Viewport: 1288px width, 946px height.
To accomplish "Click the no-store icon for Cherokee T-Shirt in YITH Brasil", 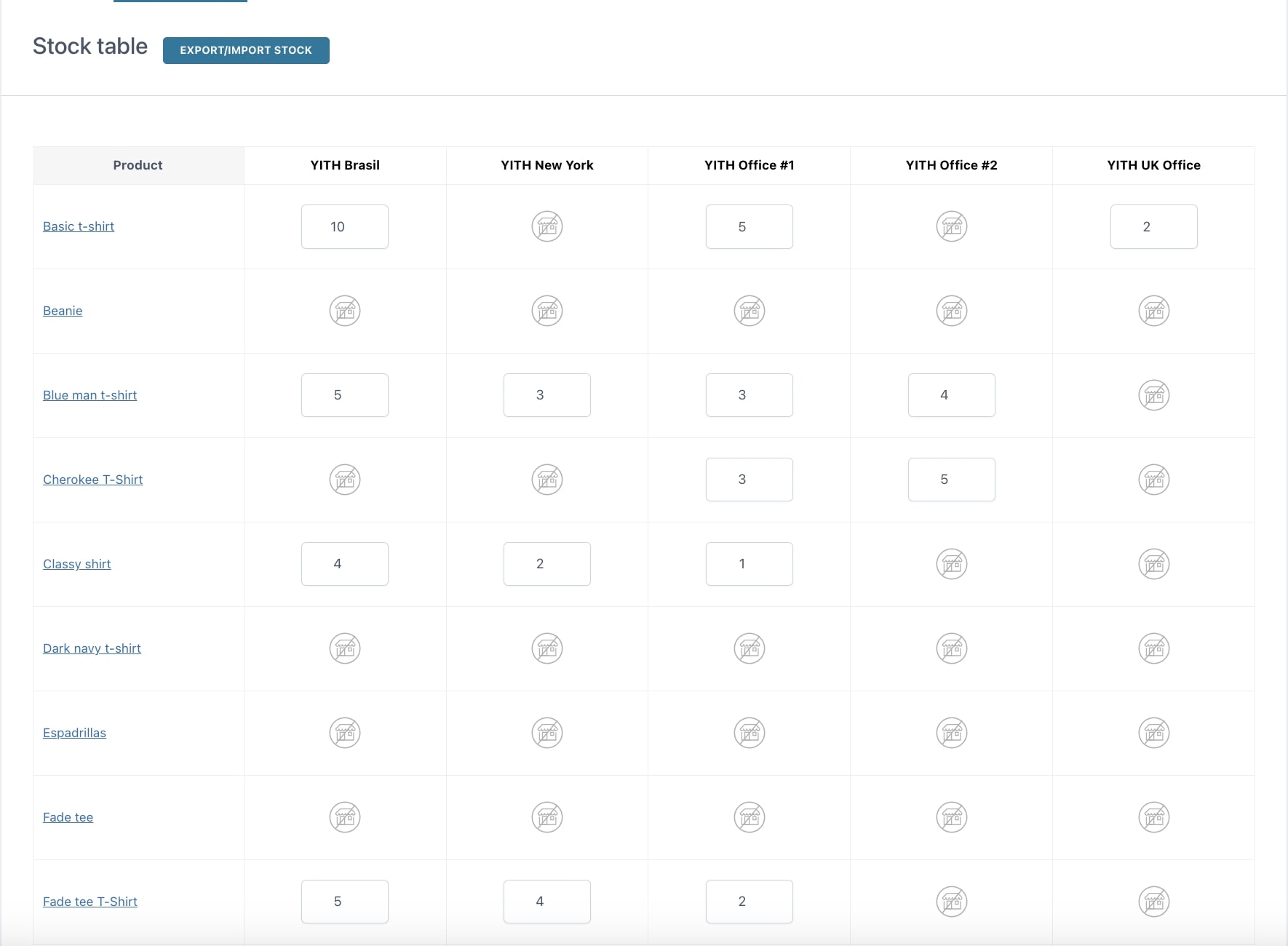I will pyautogui.click(x=345, y=480).
